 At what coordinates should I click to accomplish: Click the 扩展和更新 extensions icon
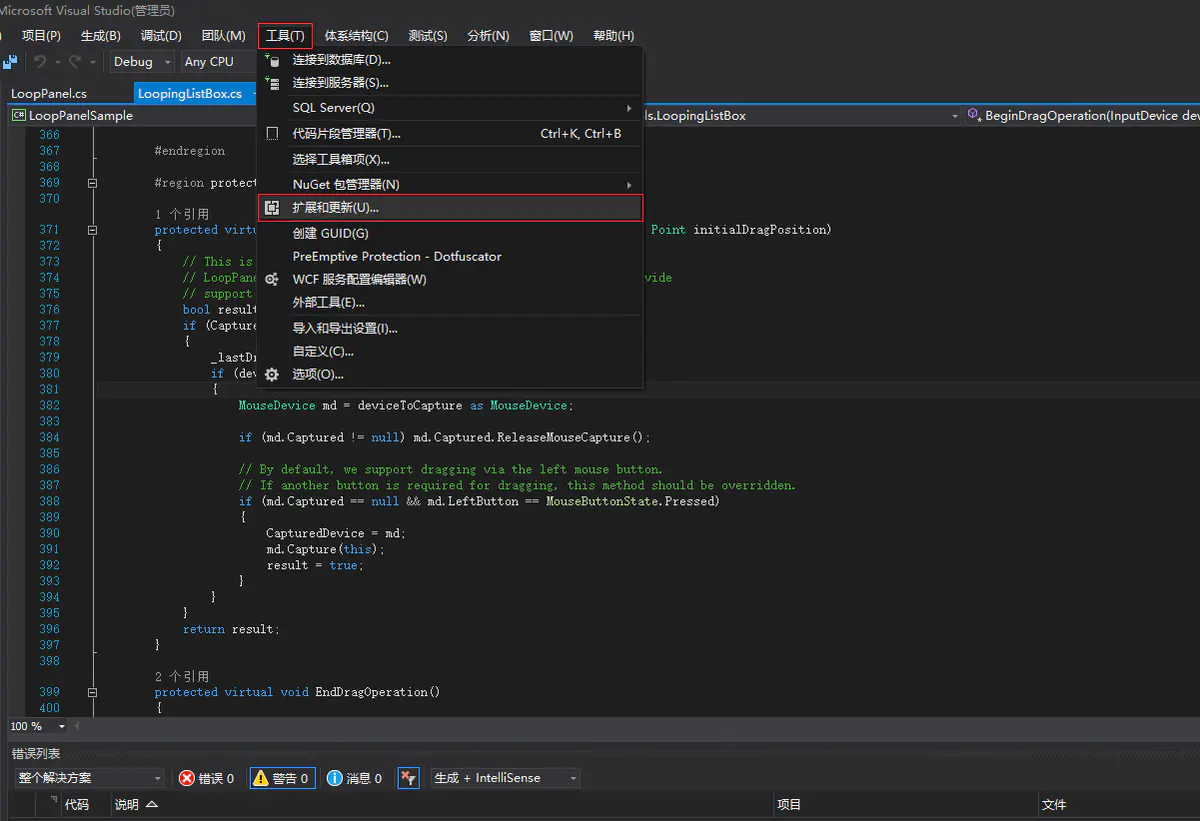272,208
